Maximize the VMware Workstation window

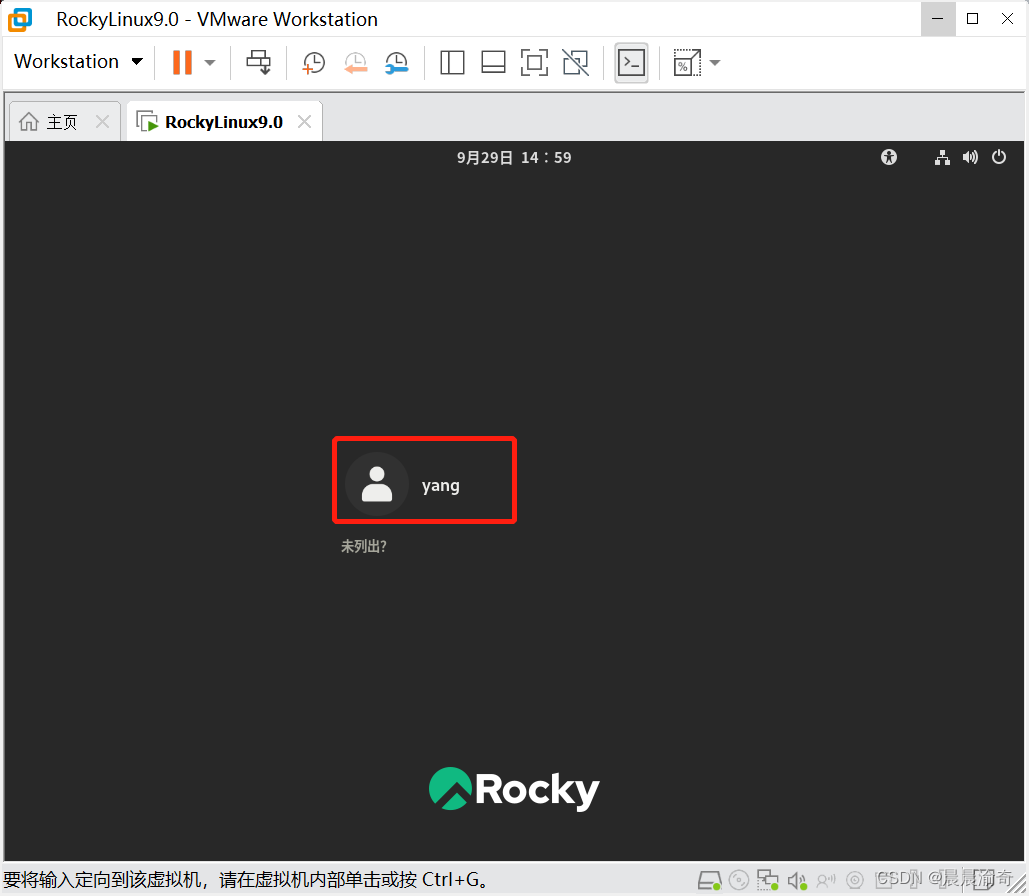973,19
